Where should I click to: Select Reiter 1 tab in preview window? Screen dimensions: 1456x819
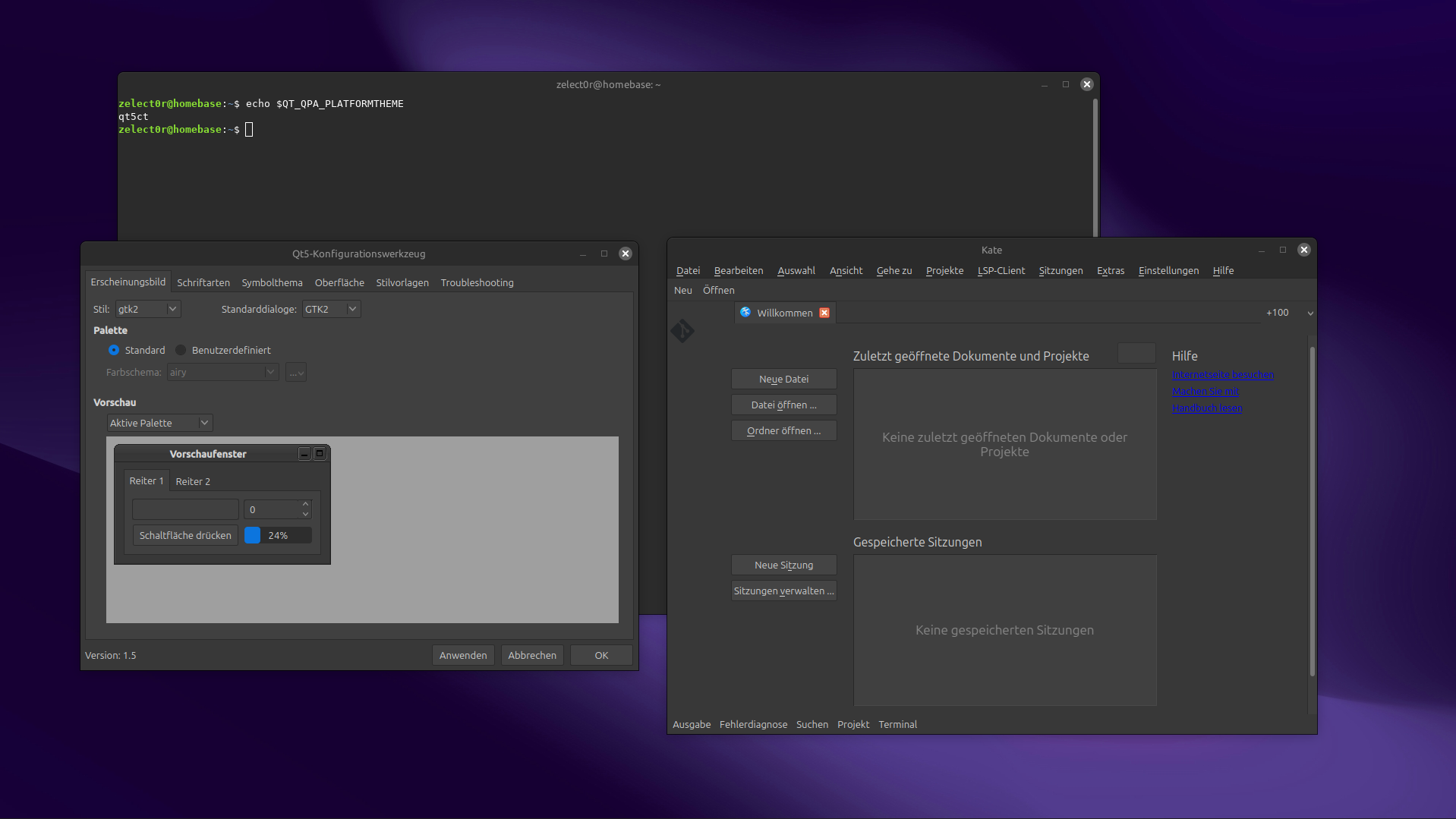coord(147,480)
